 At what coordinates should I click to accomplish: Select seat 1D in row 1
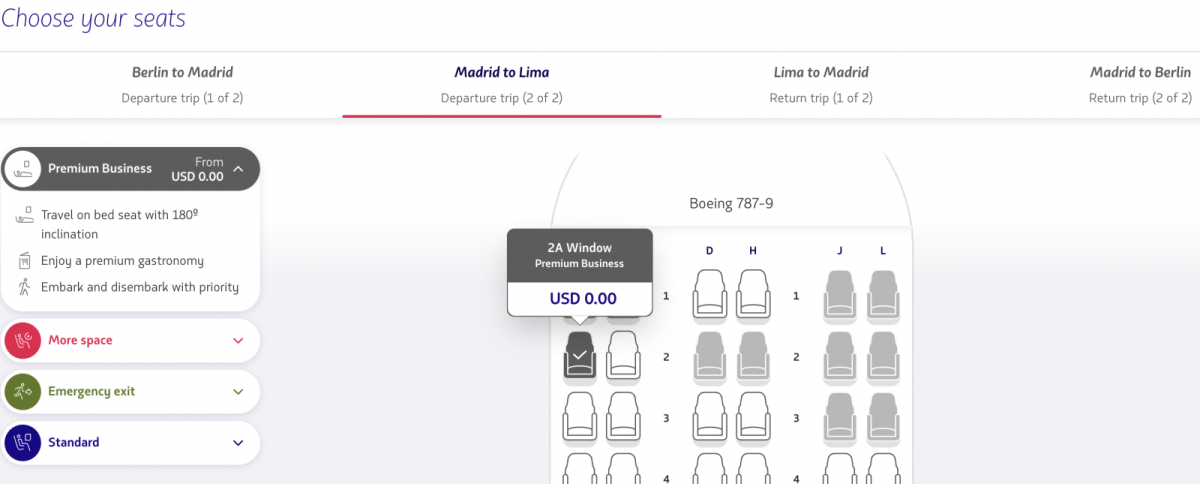(711, 294)
